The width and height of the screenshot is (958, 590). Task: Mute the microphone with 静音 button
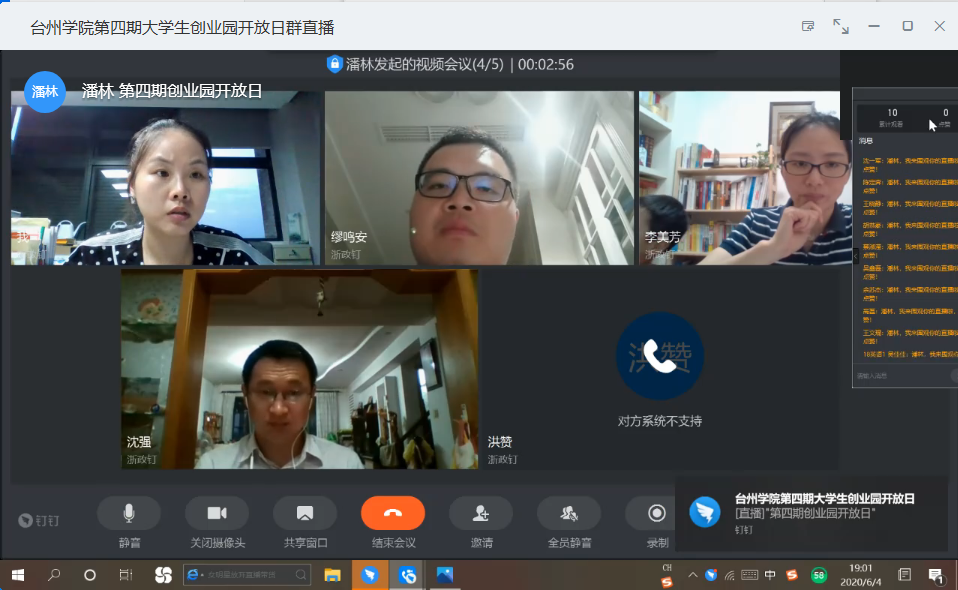(x=129, y=513)
